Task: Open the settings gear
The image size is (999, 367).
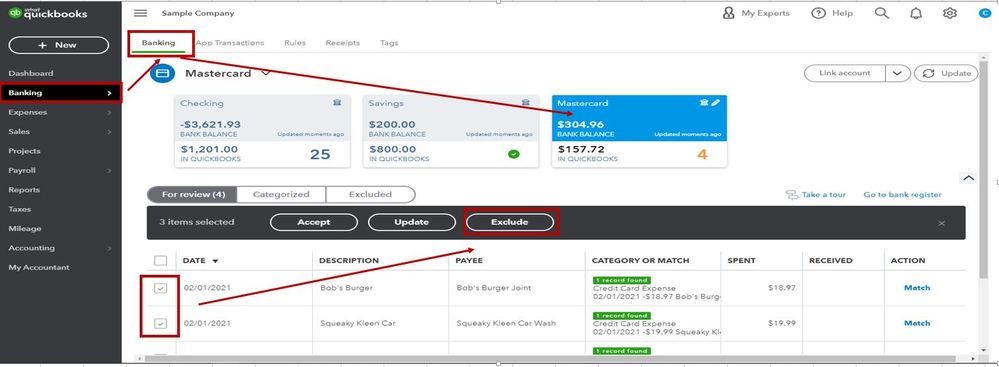Action: pyautogui.click(x=950, y=13)
